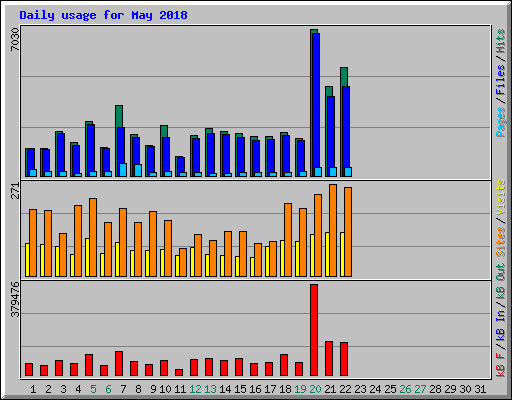Click the orange "Sites" legend label
This screenshot has width=512, height=400.
500,242
